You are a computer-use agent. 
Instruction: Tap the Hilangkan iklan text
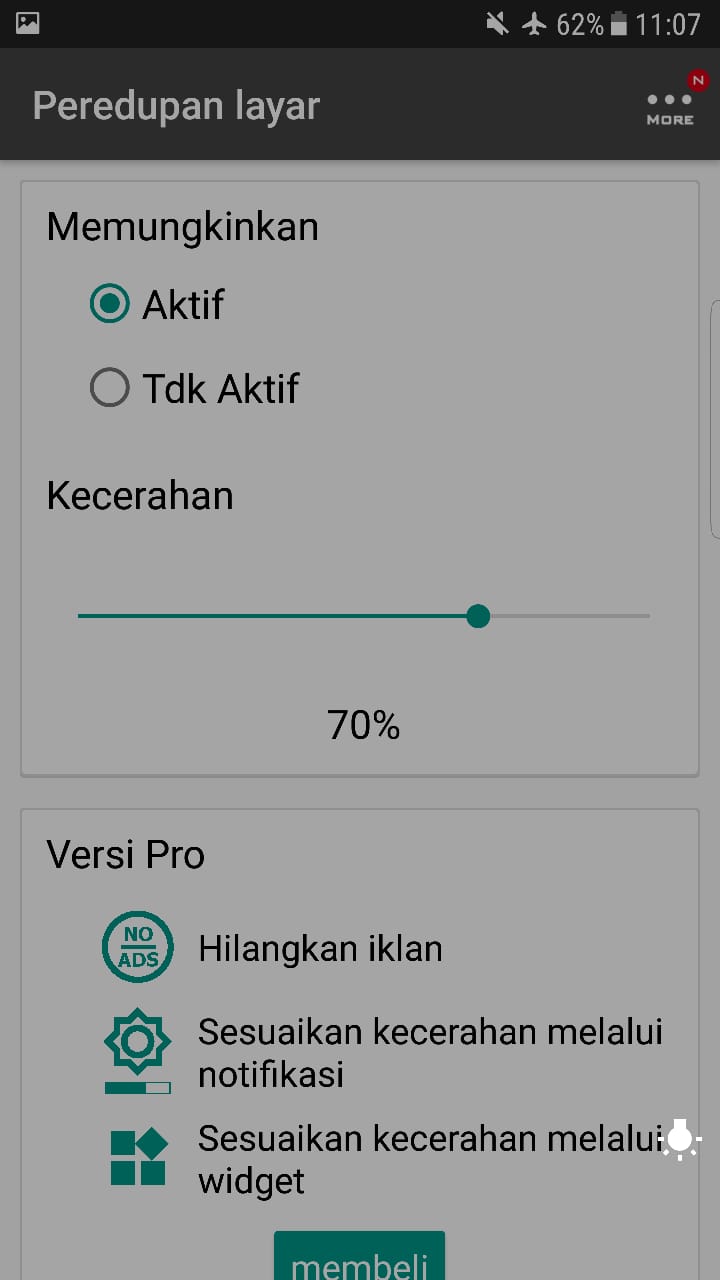pyautogui.click(x=320, y=948)
